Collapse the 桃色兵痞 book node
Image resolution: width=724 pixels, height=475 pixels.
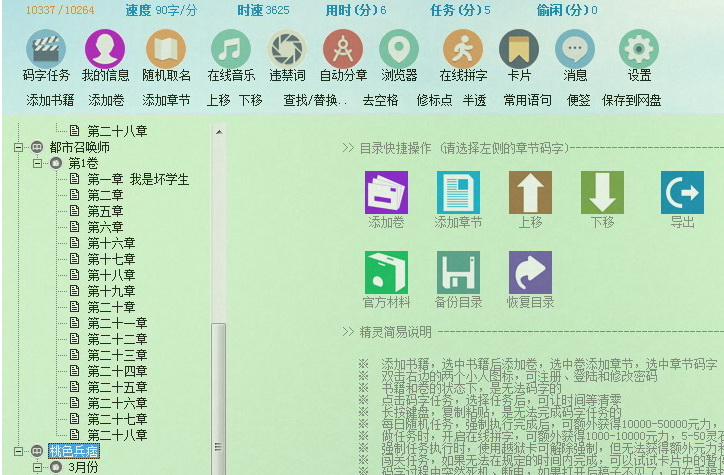coord(18,451)
